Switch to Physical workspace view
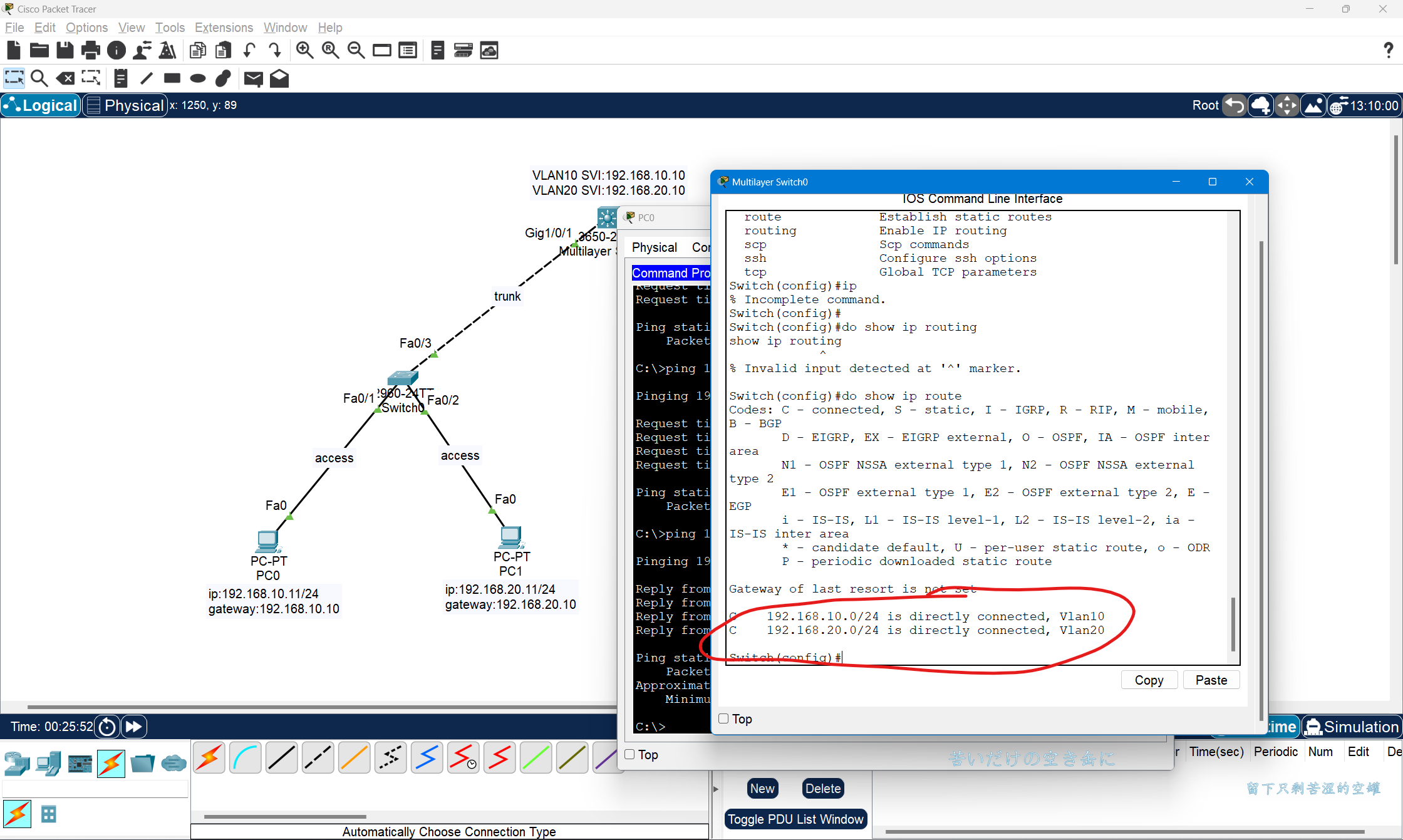 coord(125,105)
